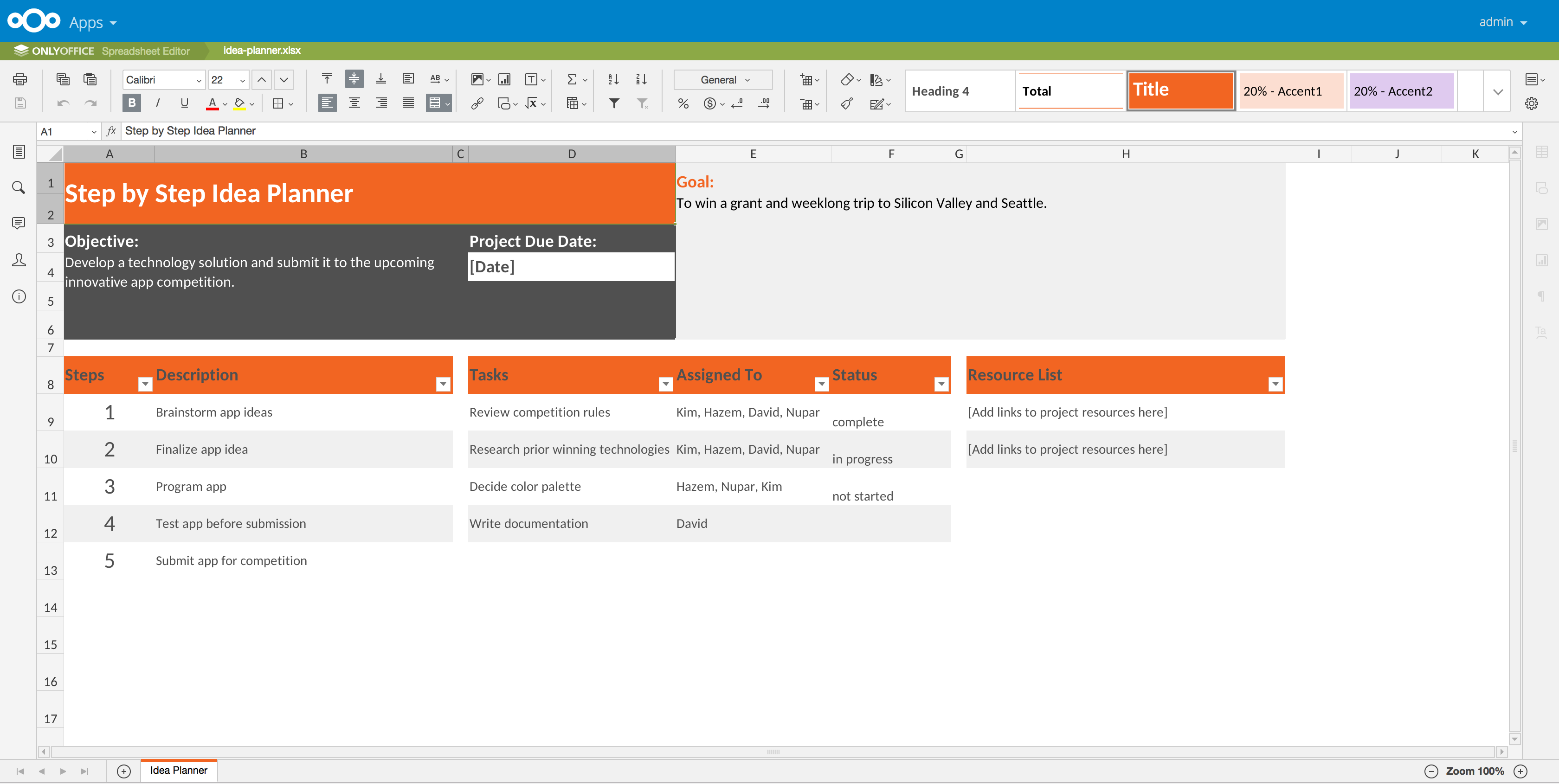
Task: Open the General number format dropdown
Action: click(723, 80)
